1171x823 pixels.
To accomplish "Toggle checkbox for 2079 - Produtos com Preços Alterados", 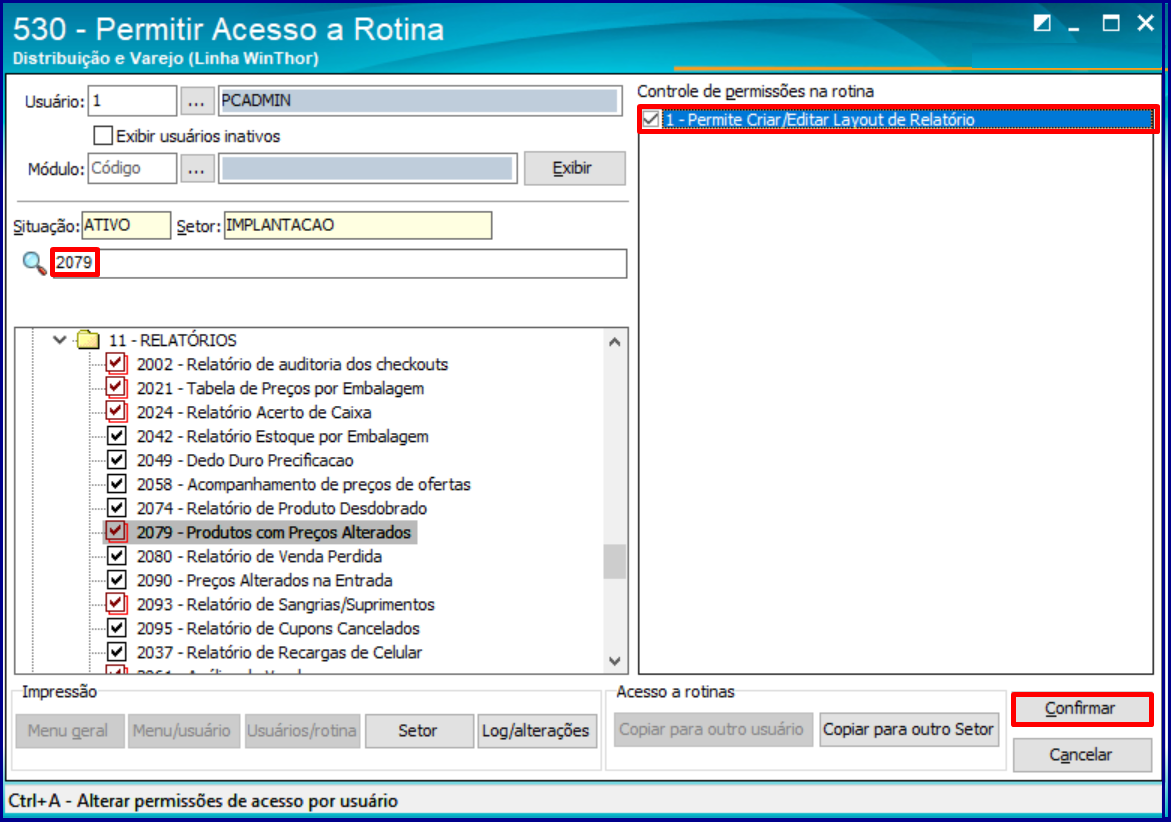I will (116, 532).
